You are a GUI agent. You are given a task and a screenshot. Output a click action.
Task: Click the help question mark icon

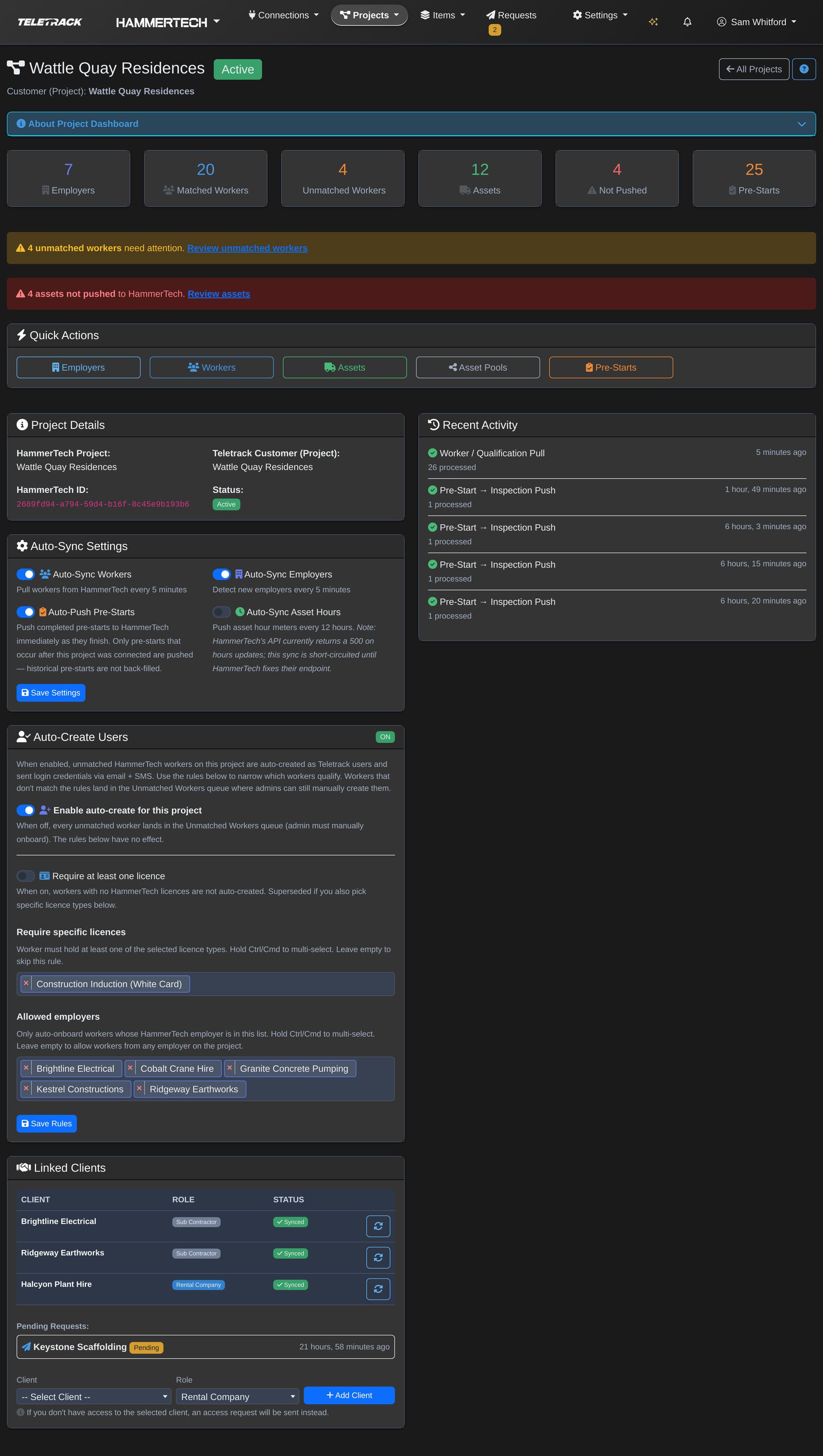[804, 69]
